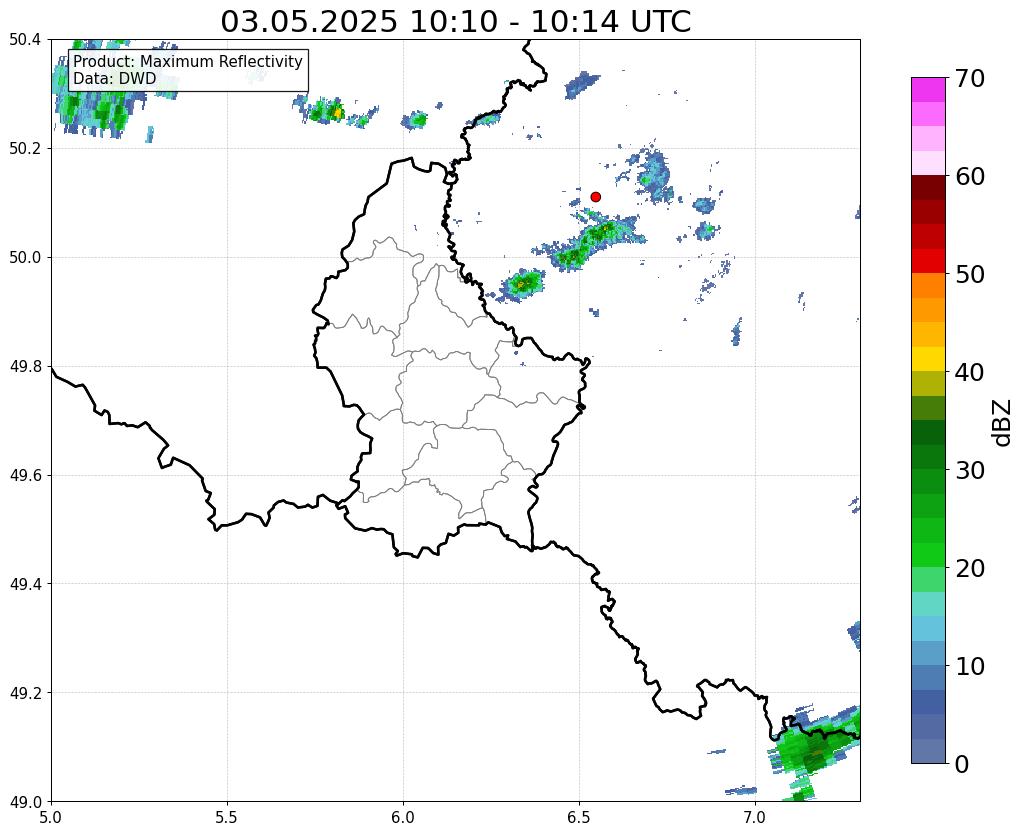Click the colorbar tick label 0
The width and height of the screenshot is (1023, 834).
(x=962, y=764)
